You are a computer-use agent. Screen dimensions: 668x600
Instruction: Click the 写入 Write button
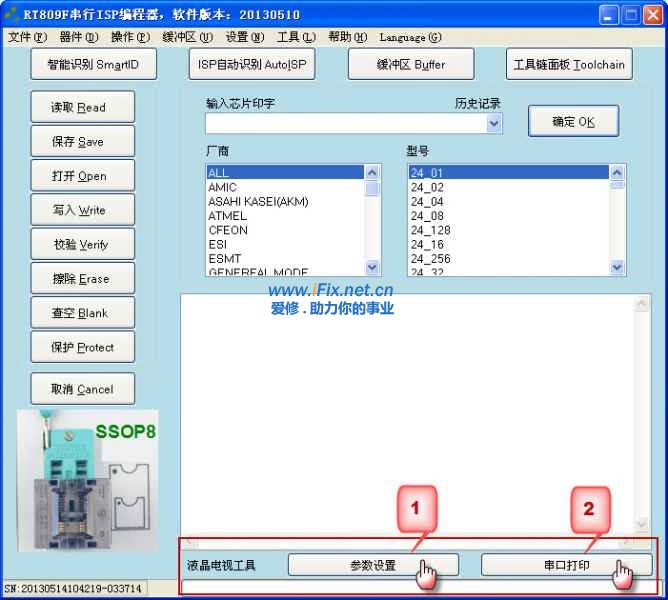83,210
